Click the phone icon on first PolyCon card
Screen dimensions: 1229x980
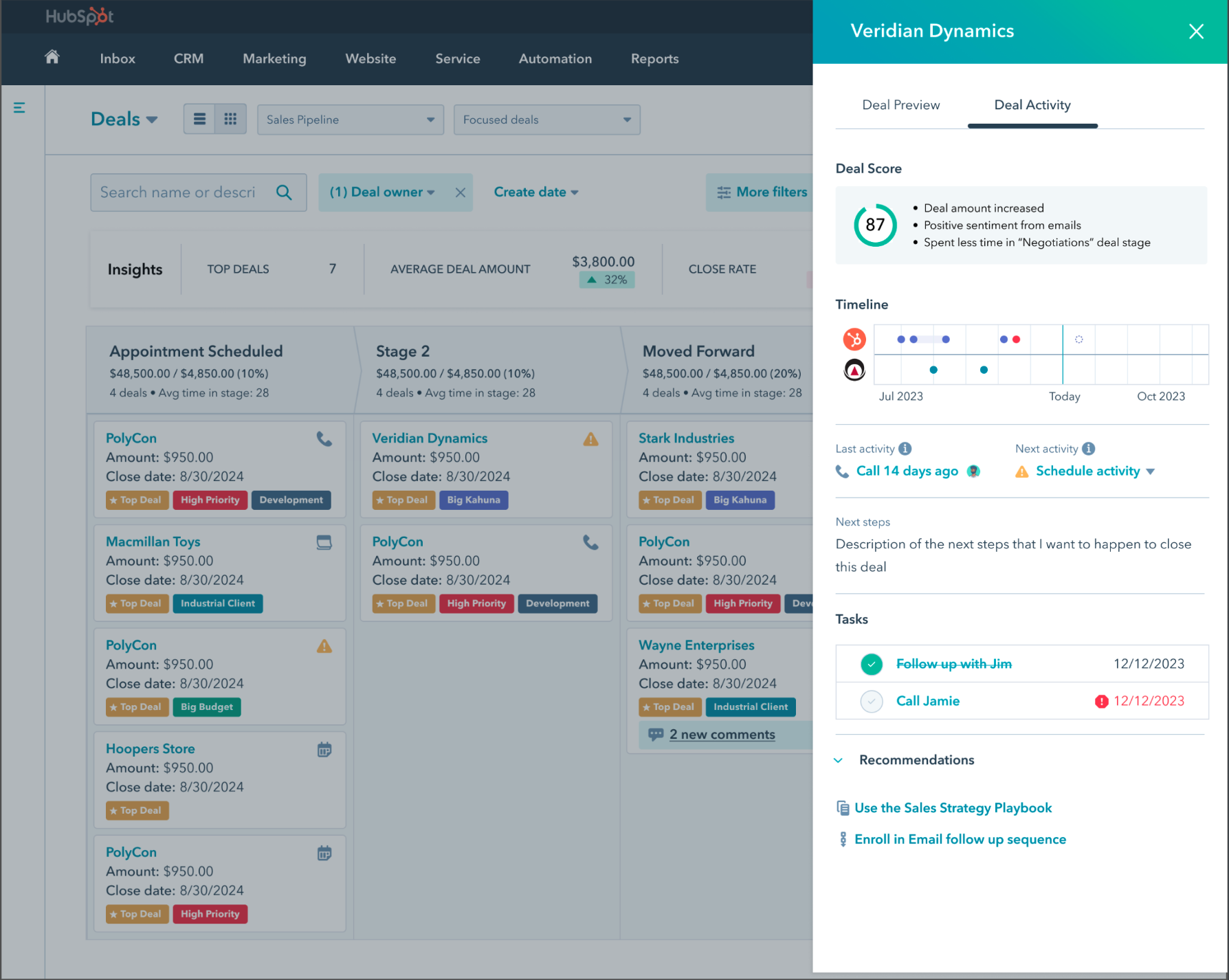pyautogui.click(x=324, y=438)
